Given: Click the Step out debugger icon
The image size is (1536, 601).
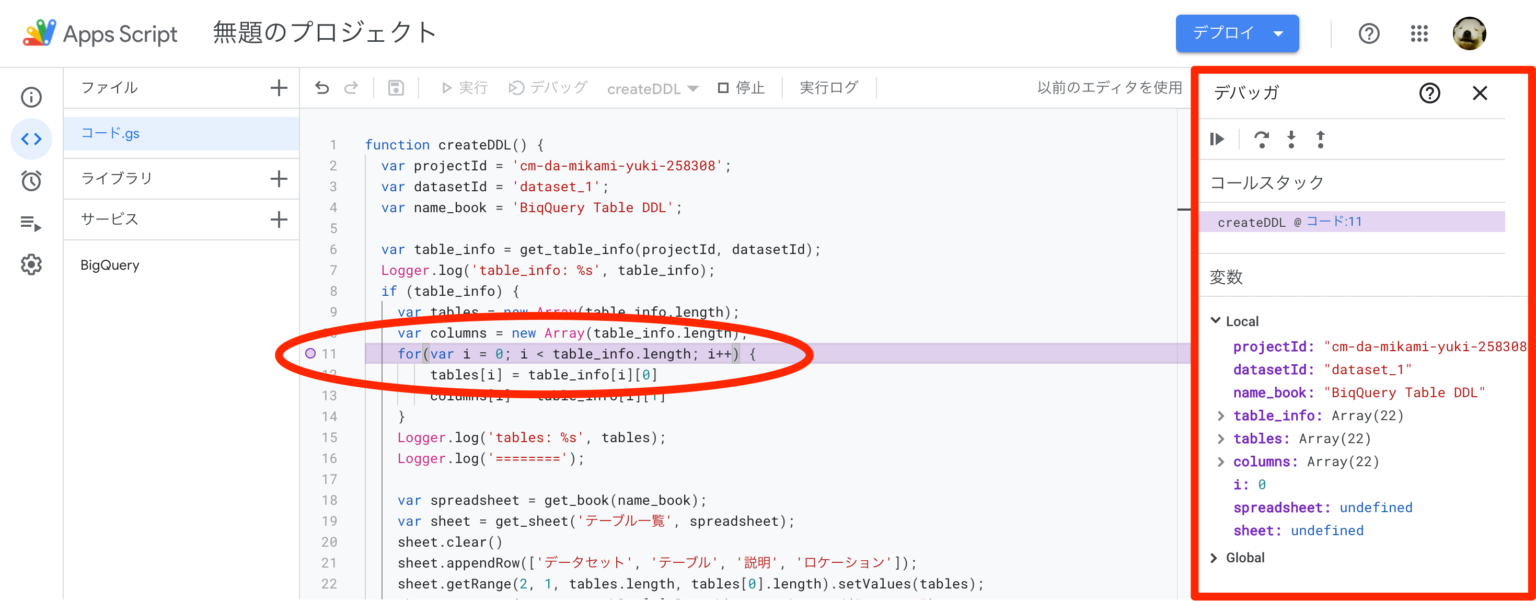Looking at the screenshot, I should (1320, 139).
